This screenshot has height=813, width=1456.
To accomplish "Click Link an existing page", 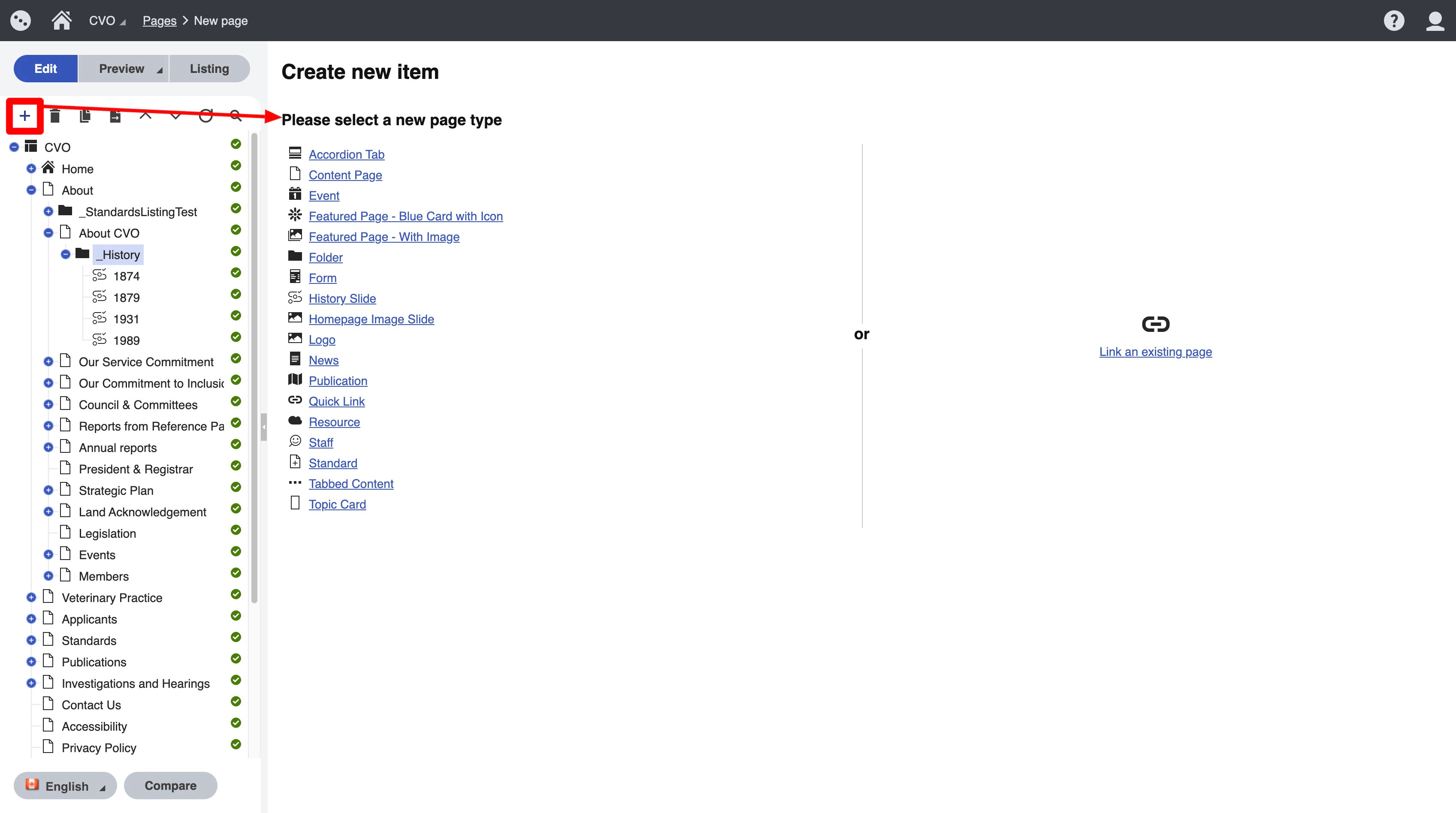I will [1155, 352].
